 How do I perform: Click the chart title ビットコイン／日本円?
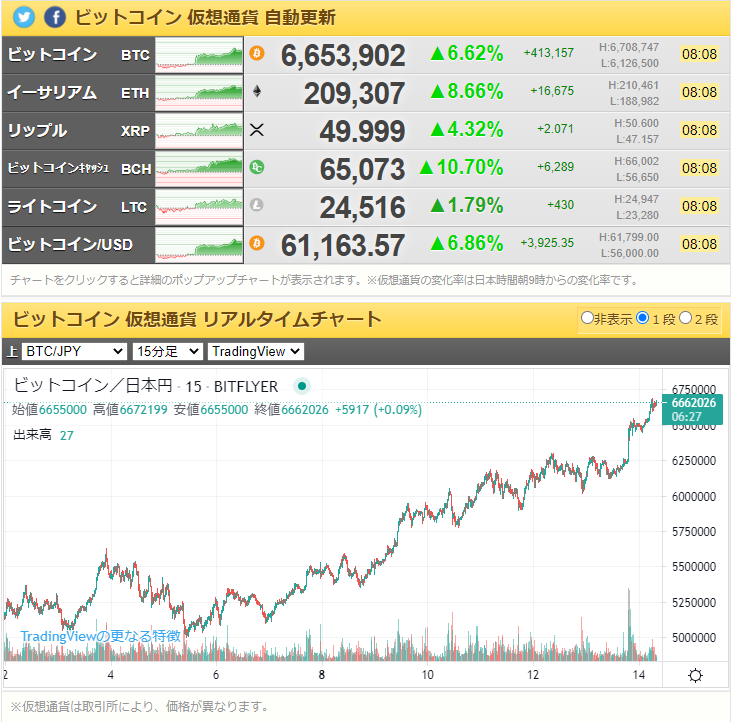93,386
